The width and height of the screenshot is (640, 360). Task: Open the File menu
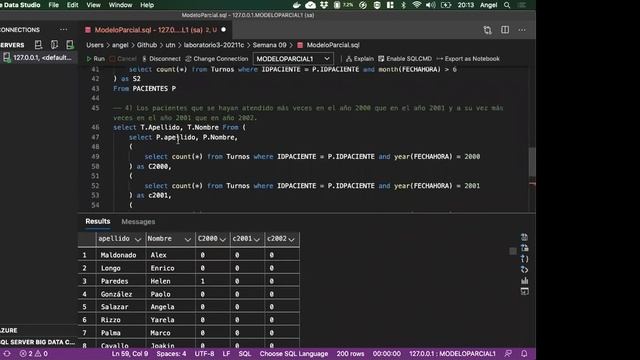pos(53,5)
